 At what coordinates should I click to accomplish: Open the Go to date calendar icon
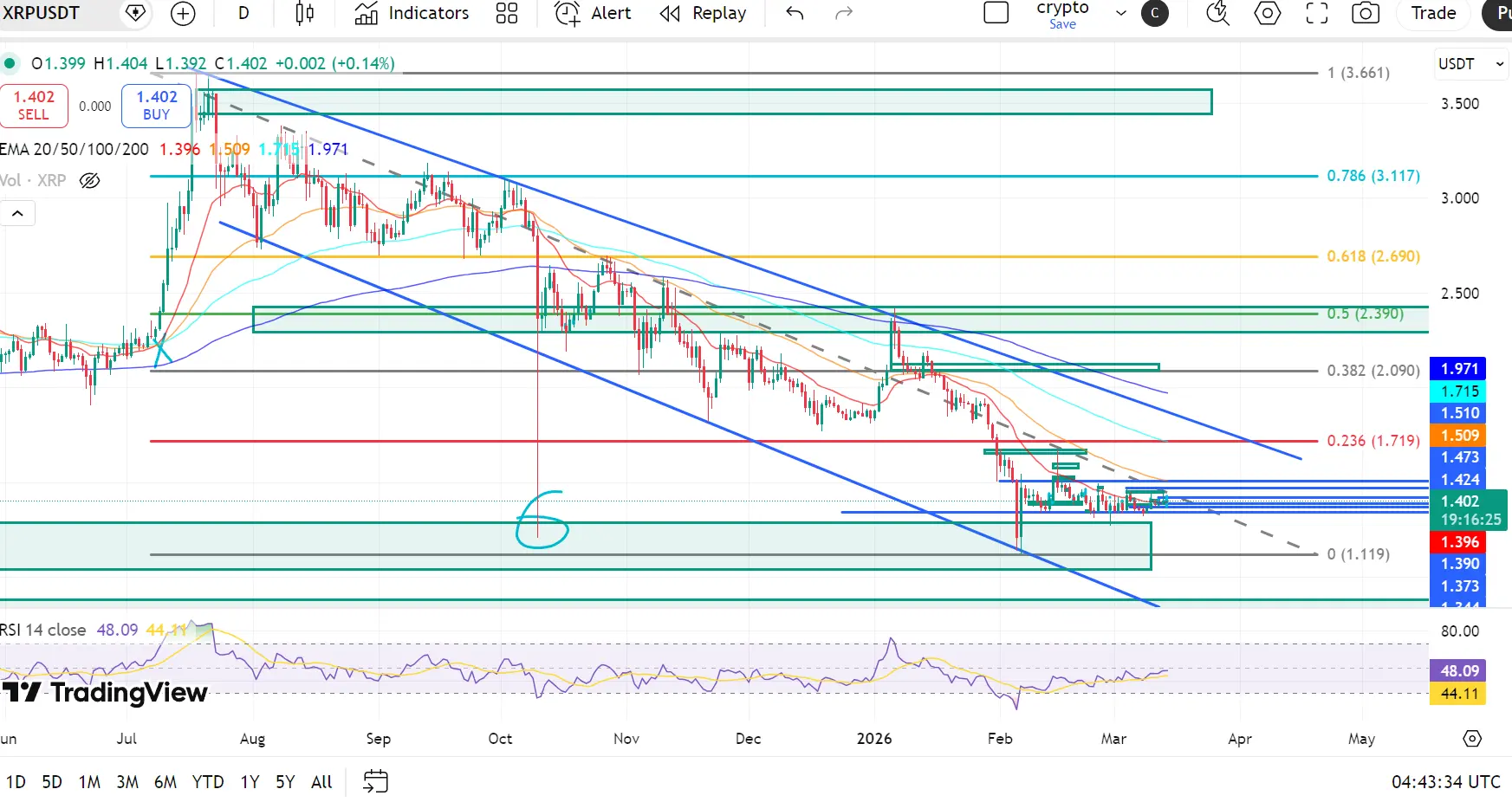pos(374,781)
